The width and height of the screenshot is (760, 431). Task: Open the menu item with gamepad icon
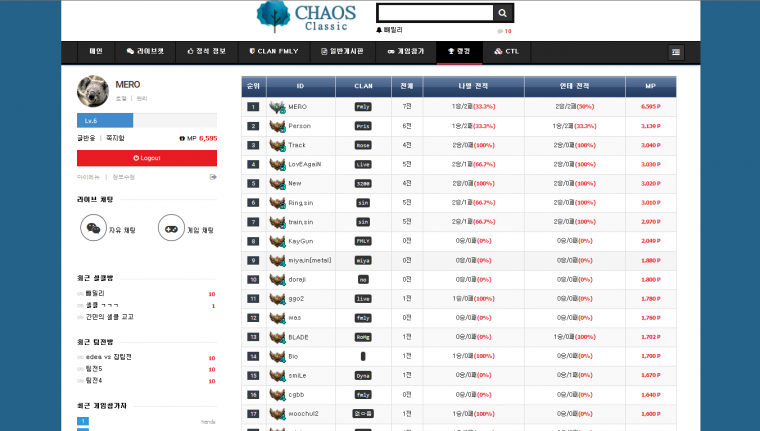pyautogui.click(x=406, y=51)
